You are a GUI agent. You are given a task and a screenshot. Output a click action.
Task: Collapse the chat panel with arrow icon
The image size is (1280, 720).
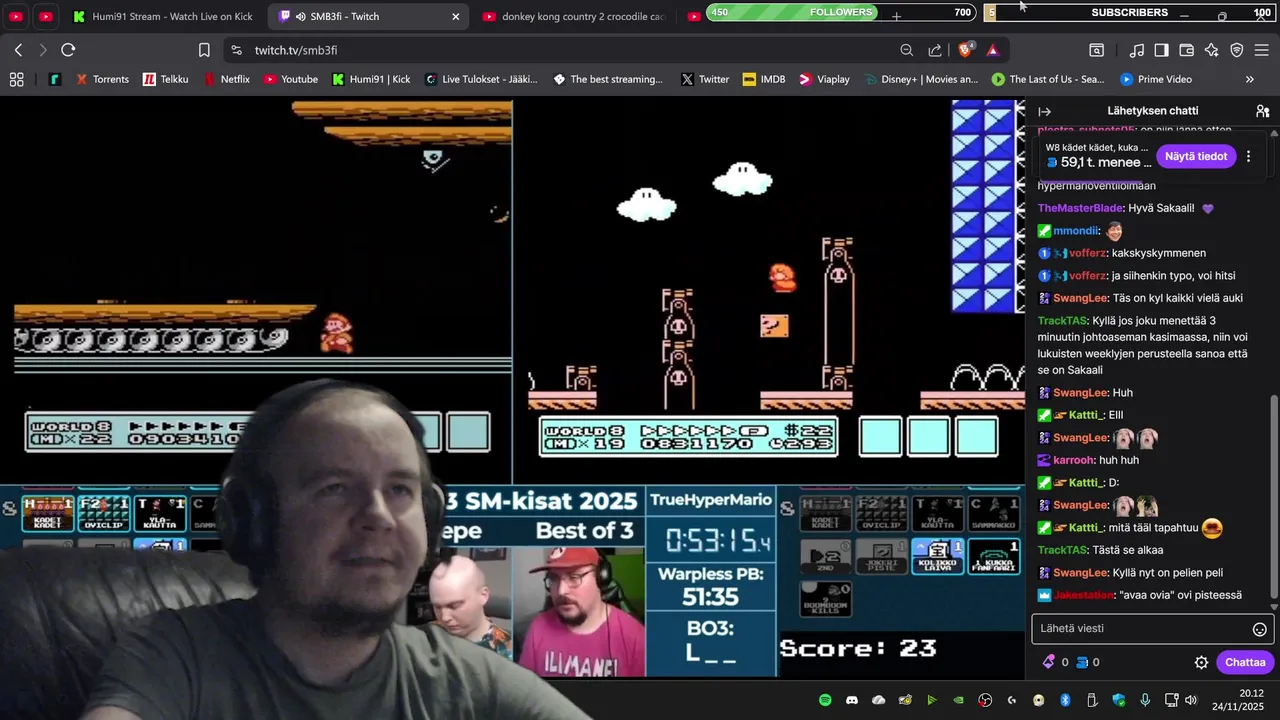coord(1044,112)
